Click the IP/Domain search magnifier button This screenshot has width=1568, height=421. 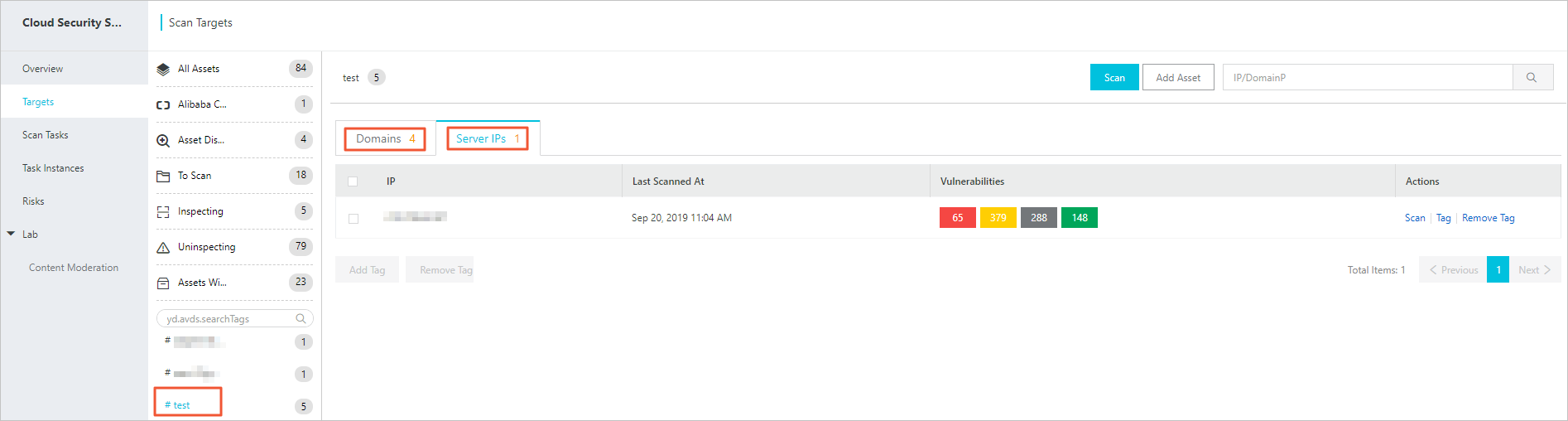[1532, 78]
